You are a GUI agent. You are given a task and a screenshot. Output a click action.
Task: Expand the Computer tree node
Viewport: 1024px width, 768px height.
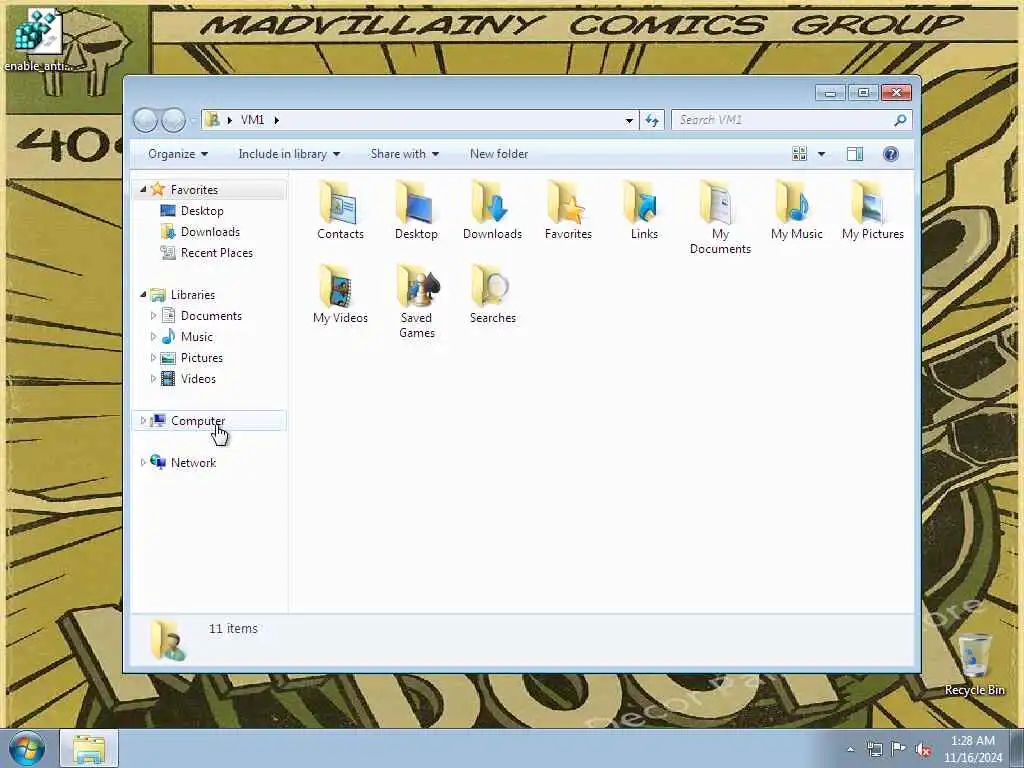tap(143, 421)
